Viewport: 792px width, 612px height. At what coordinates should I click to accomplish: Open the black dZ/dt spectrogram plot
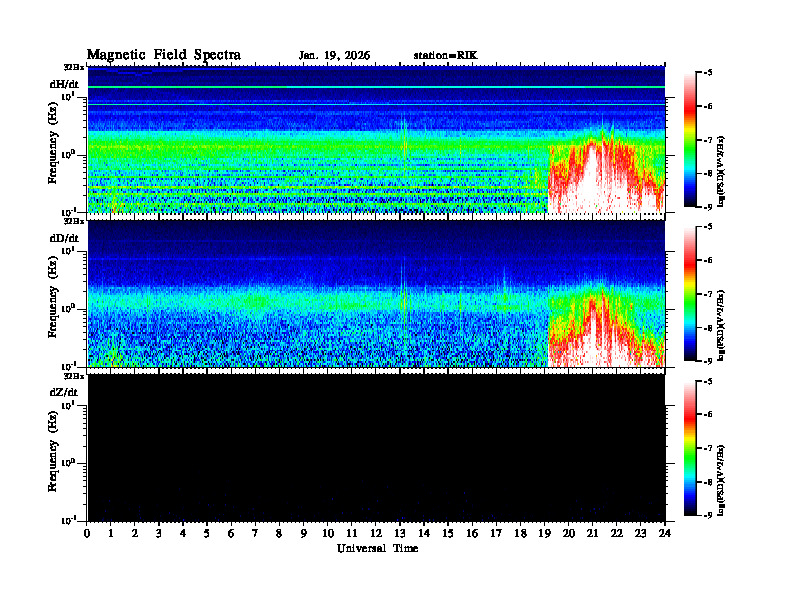click(376, 448)
